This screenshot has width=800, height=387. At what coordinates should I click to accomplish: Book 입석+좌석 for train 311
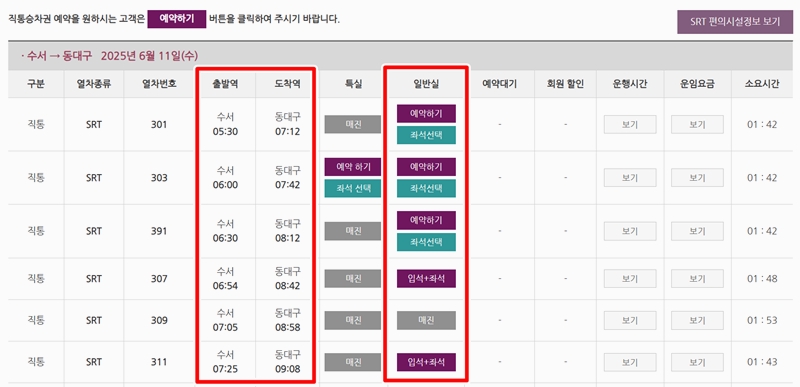(x=426, y=362)
